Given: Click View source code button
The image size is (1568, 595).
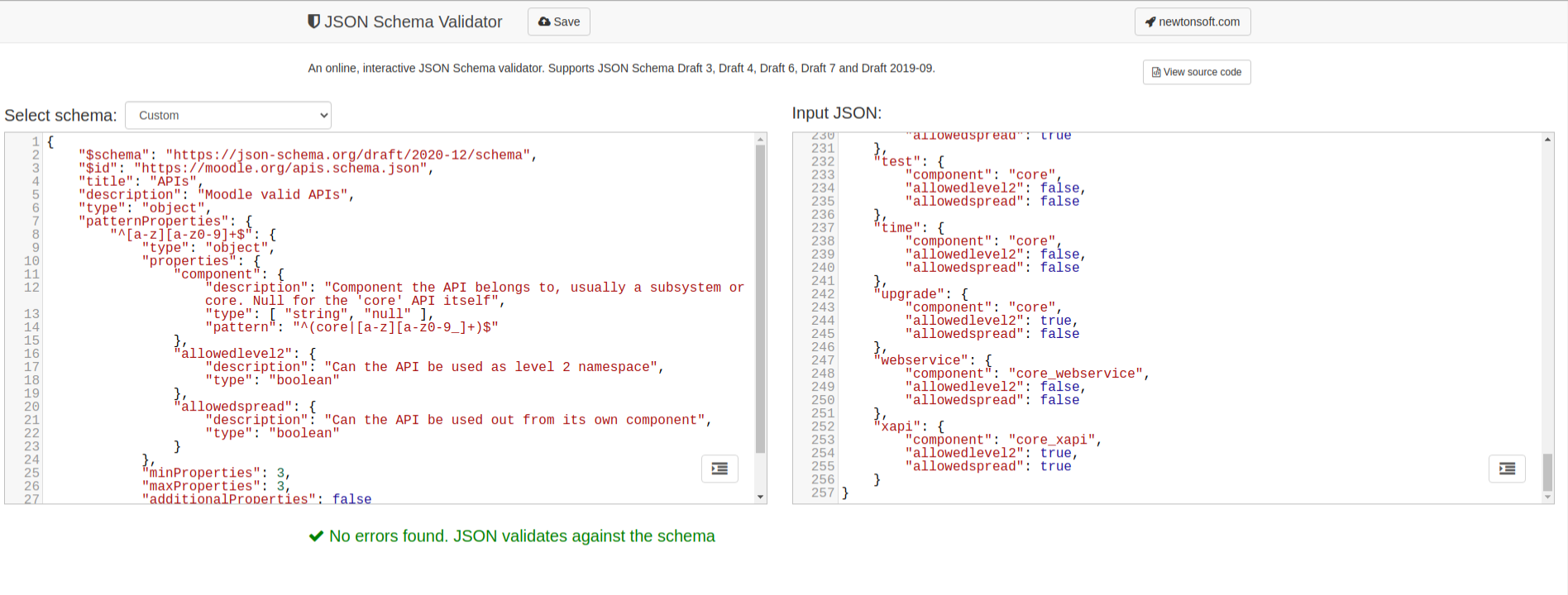Looking at the screenshot, I should (1197, 72).
